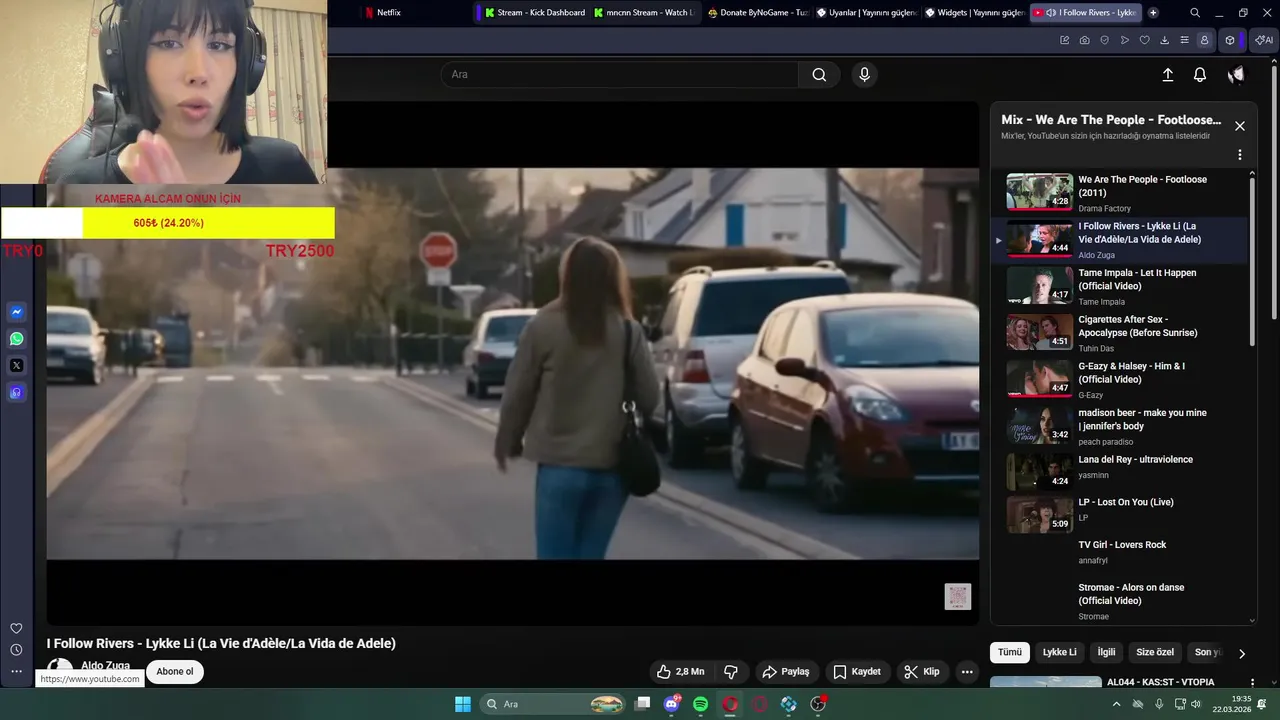1280x720 pixels.
Task: Open Windows Start menu
Action: 463,704
